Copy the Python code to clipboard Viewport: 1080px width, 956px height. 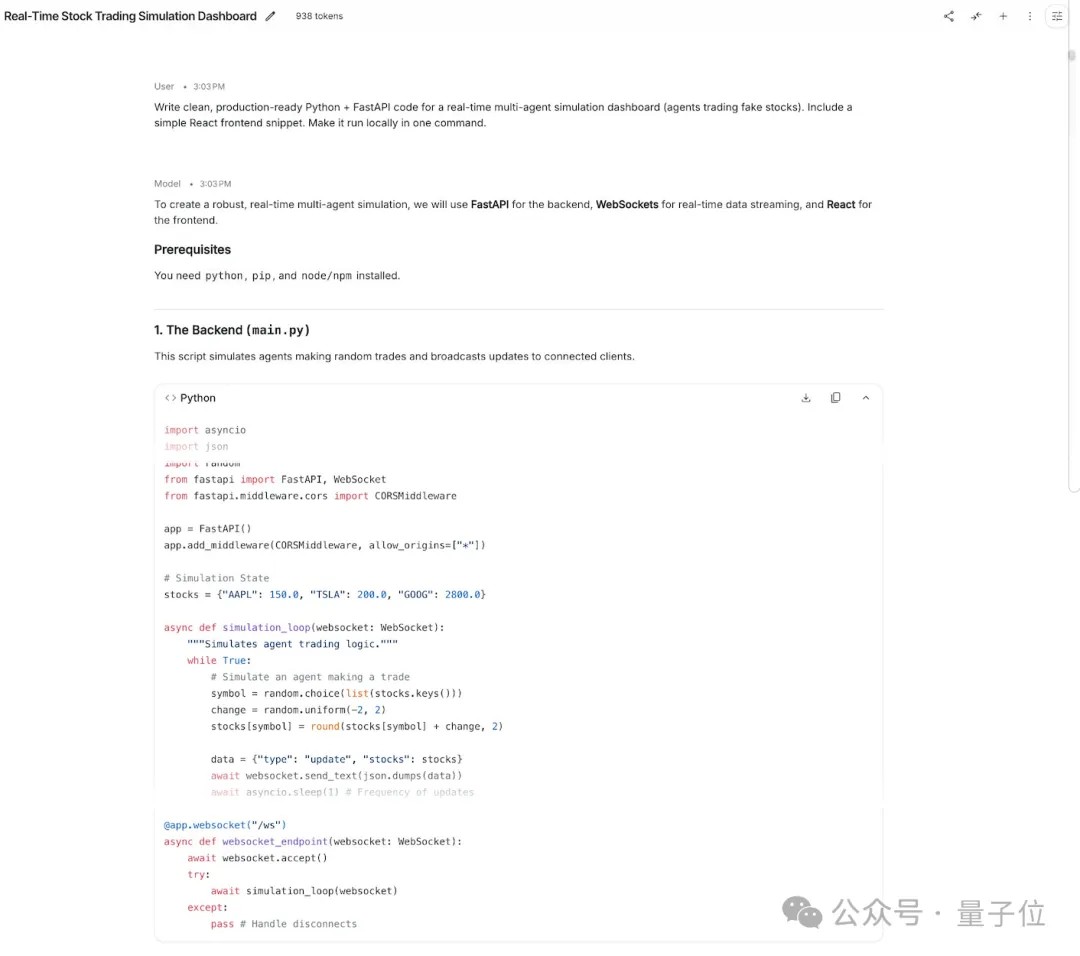coord(836,398)
